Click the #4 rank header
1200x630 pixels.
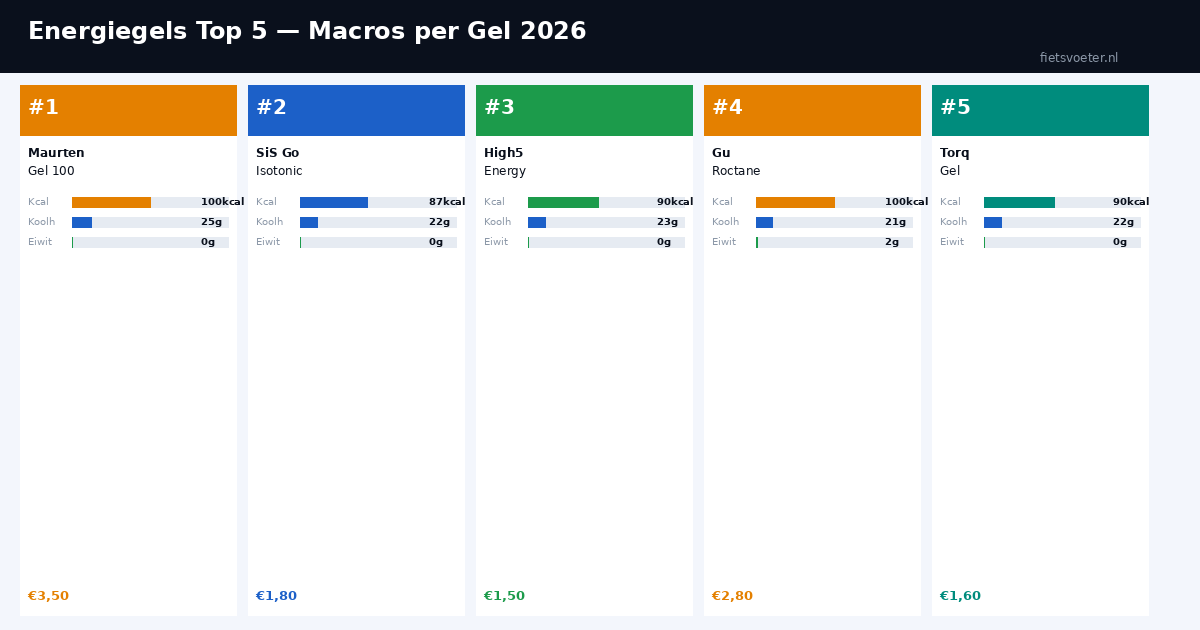point(812,110)
